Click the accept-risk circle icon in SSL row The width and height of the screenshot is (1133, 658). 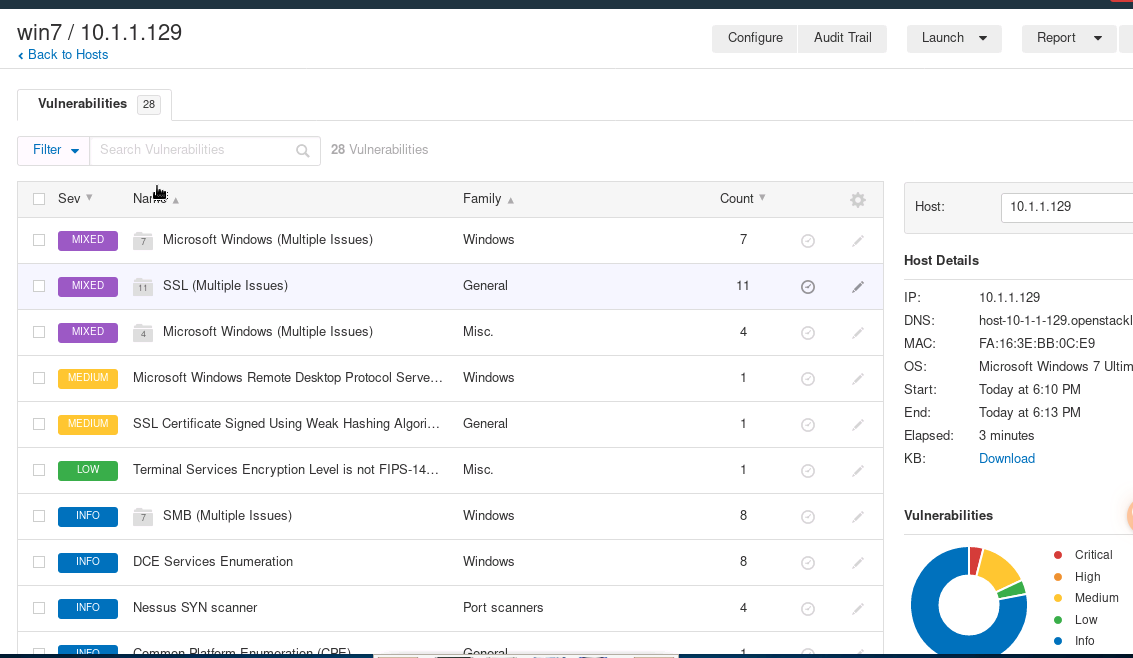(808, 287)
